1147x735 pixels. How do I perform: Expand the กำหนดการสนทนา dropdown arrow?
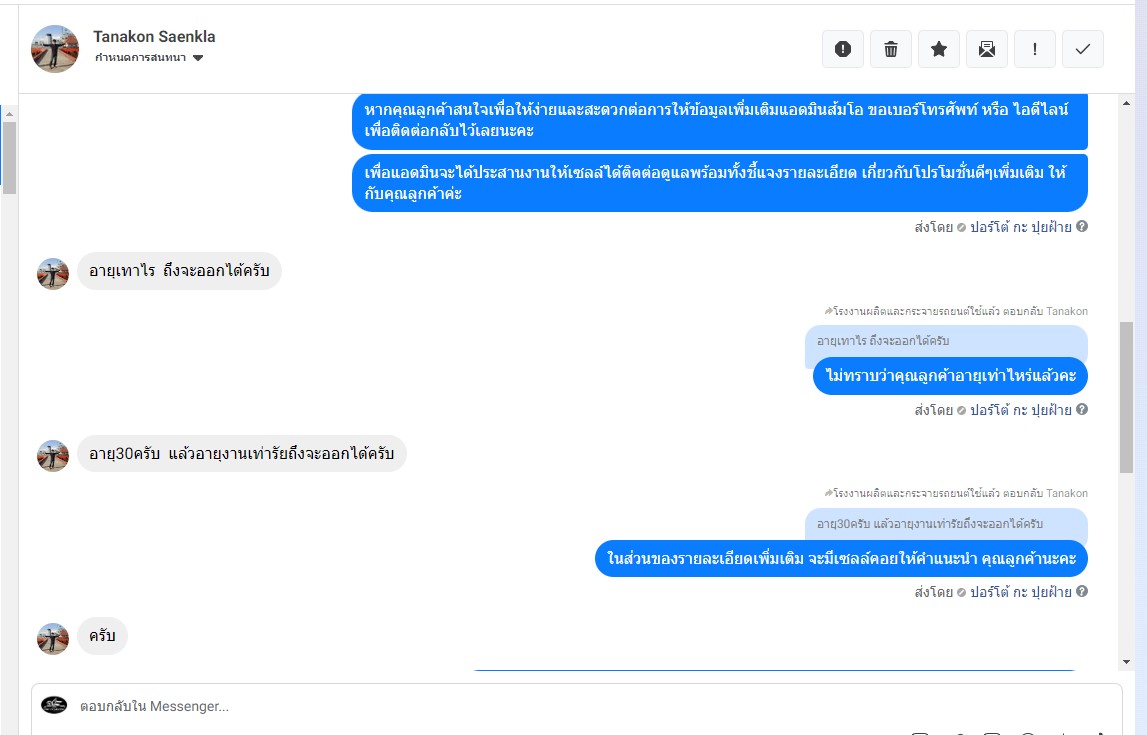pyautogui.click(x=198, y=58)
